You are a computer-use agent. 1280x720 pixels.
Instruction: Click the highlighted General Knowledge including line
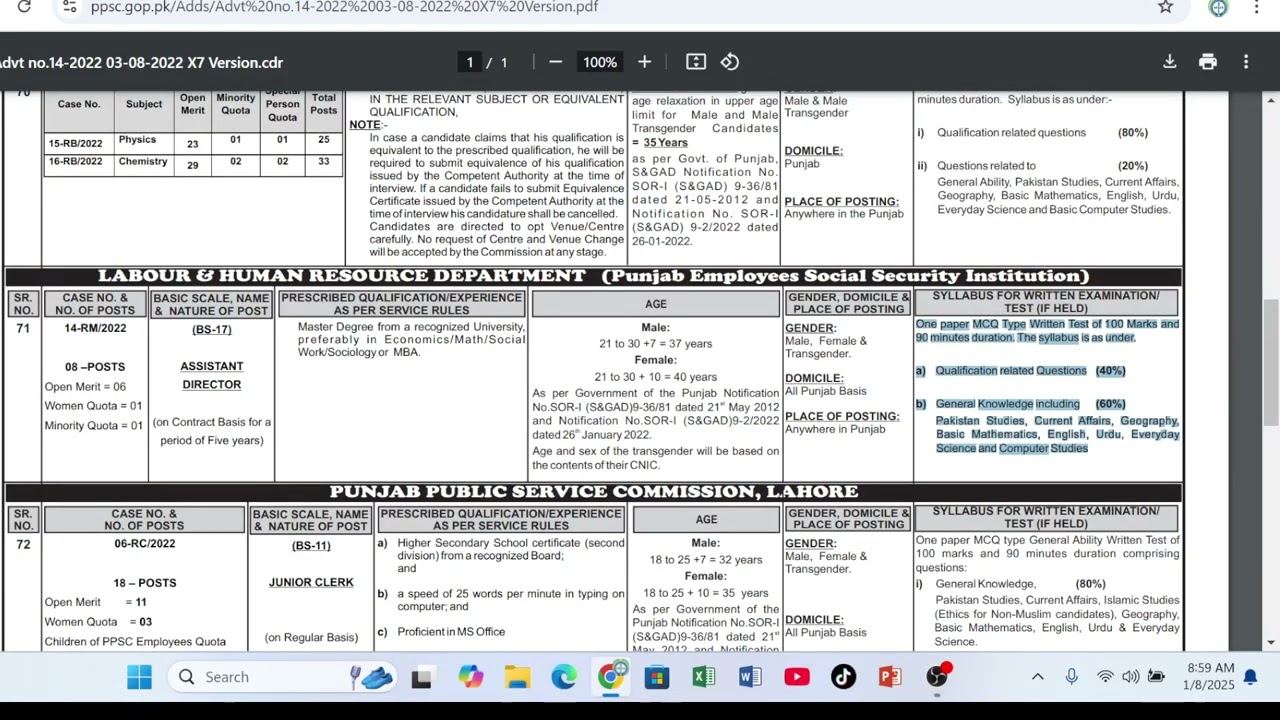click(x=1020, y=404)
